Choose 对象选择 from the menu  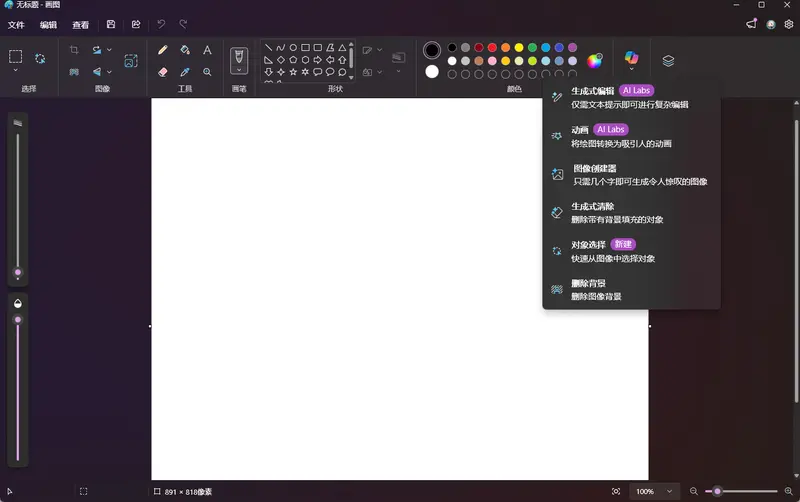(632, 251)
